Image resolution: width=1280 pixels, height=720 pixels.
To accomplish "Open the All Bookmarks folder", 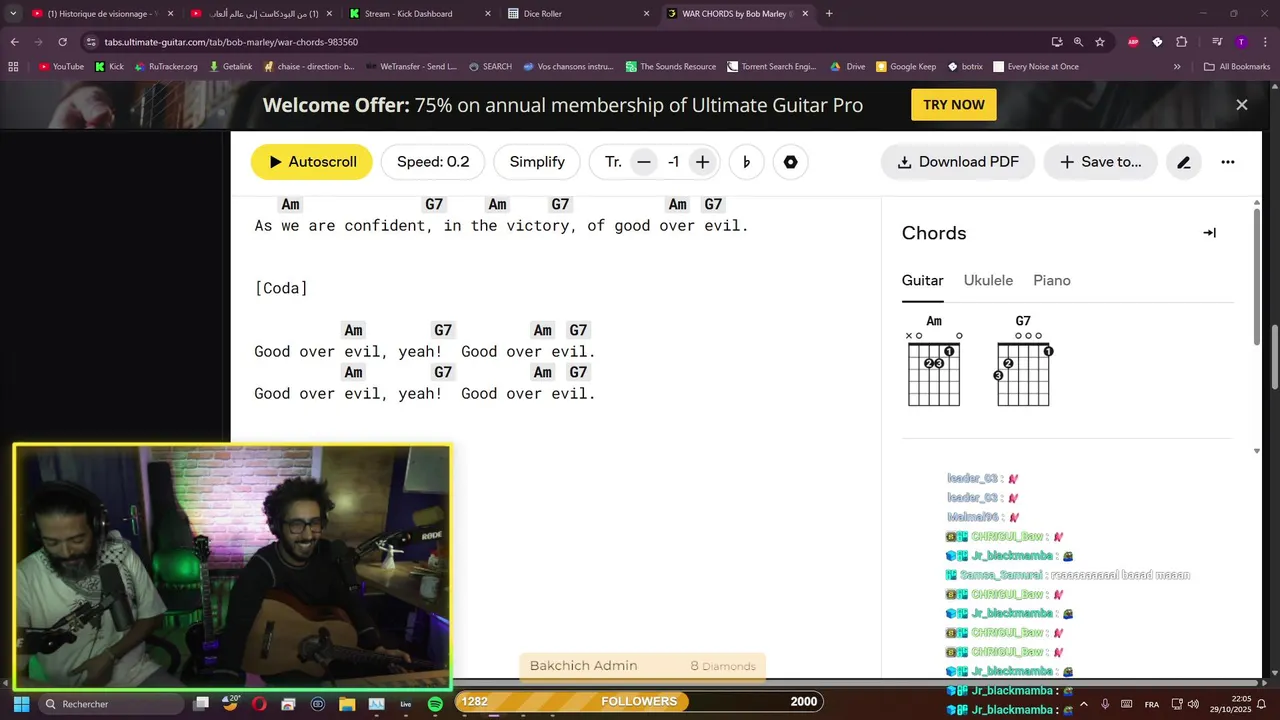I will [x=1237, y=67].
